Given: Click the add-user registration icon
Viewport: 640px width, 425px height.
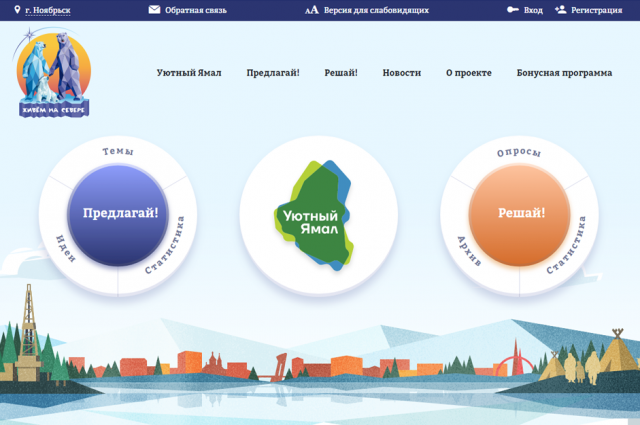Looking at the screenshot, I should point(561,9).
